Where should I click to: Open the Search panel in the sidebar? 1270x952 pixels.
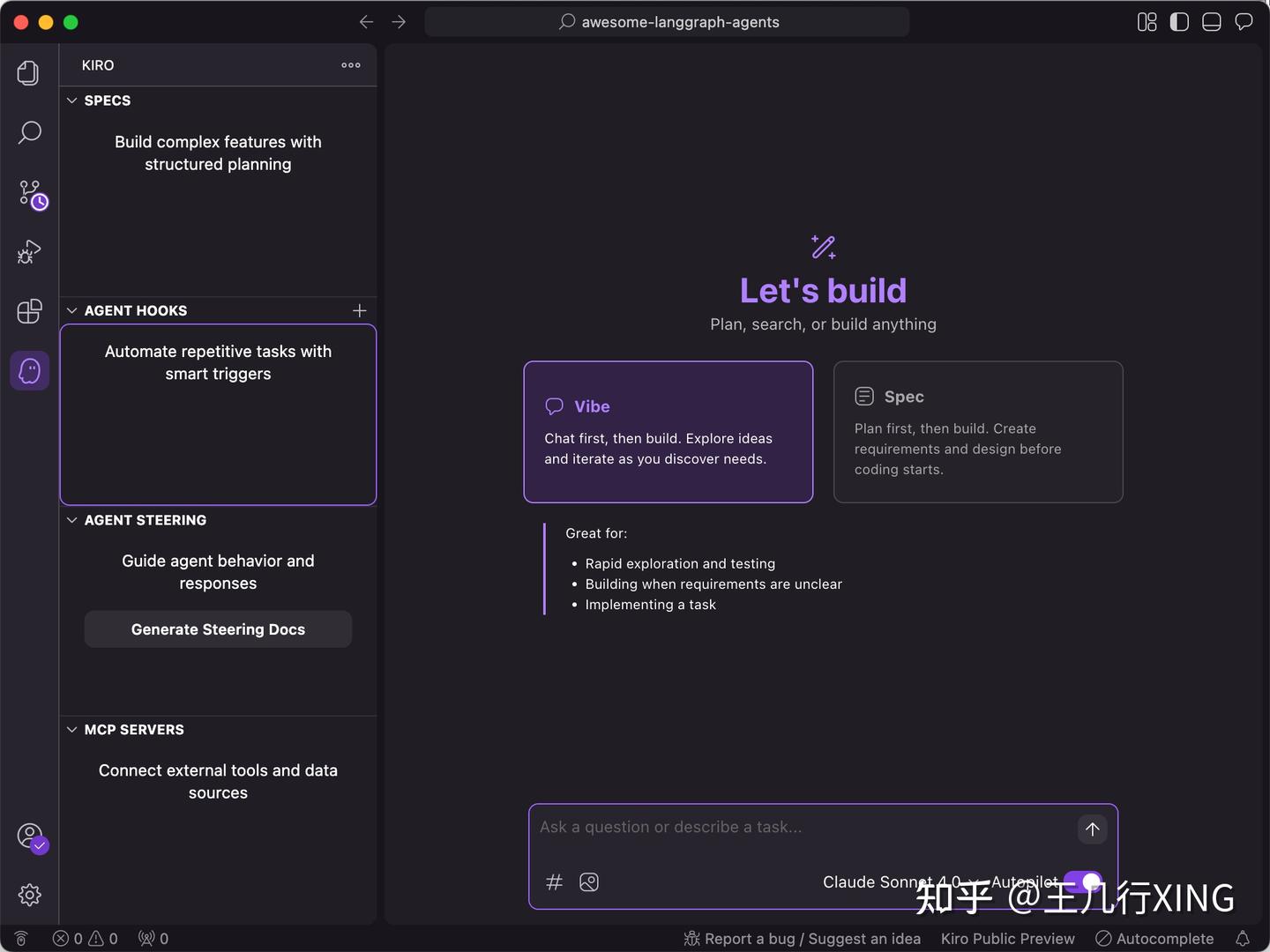pyautogui.click(x=29, y=132)
